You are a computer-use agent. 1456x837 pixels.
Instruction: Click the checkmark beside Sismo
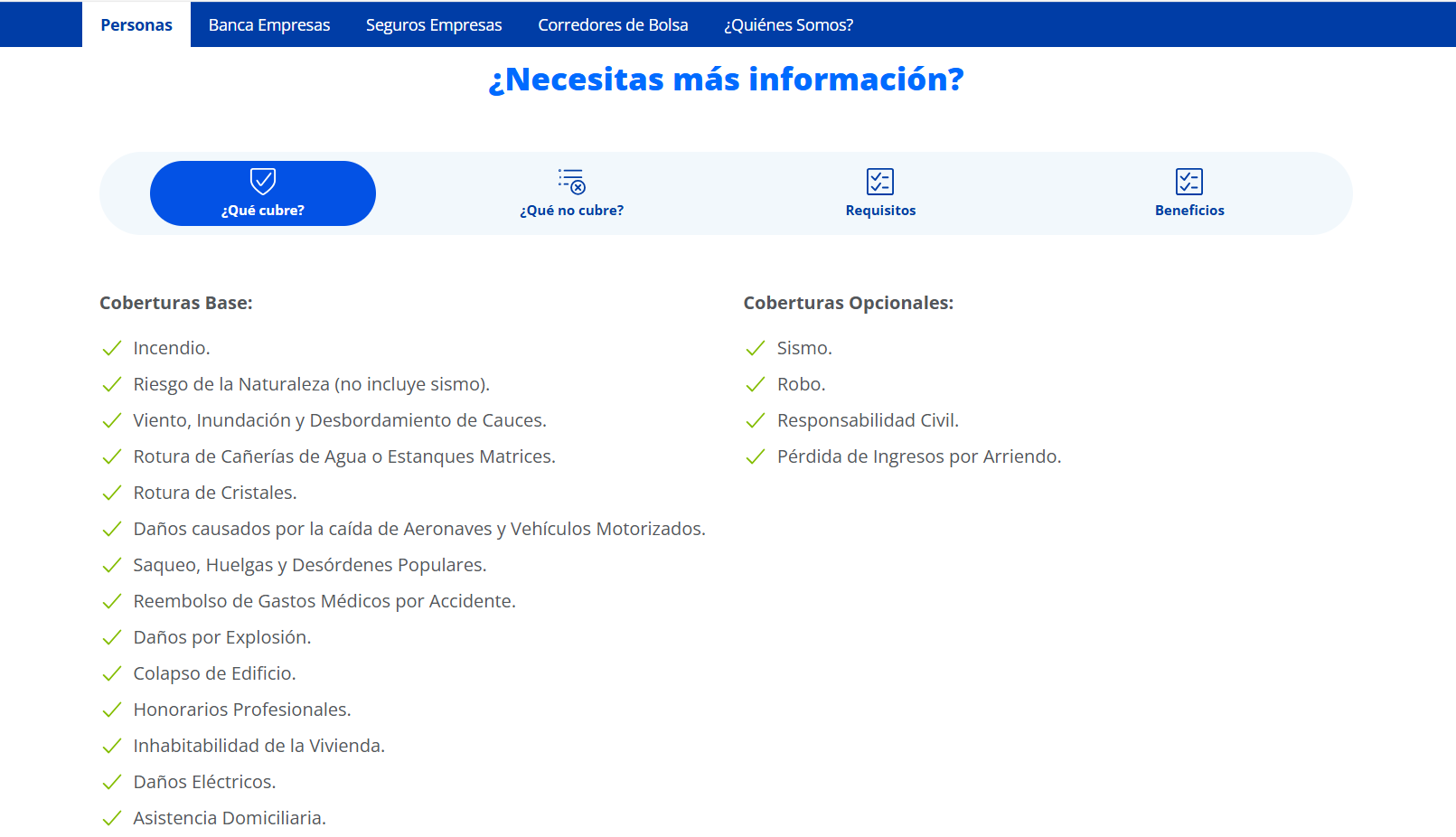756,349
